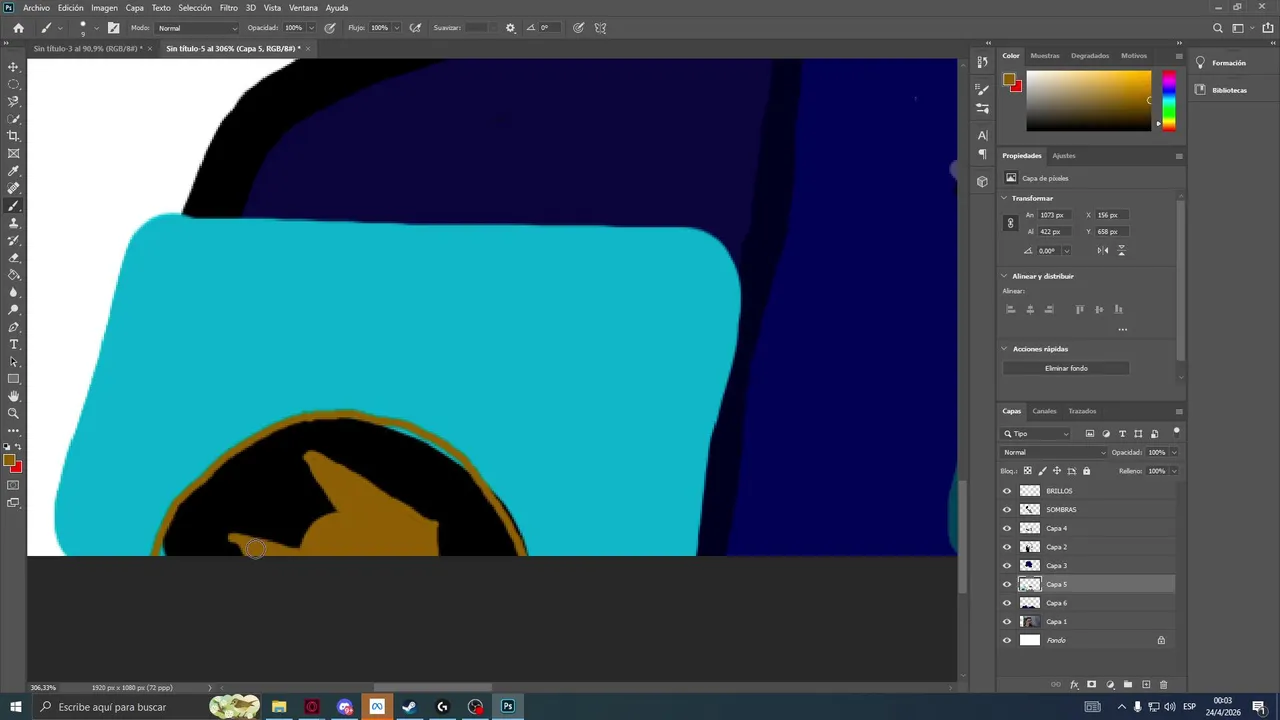Create a new layer group

1128,685
